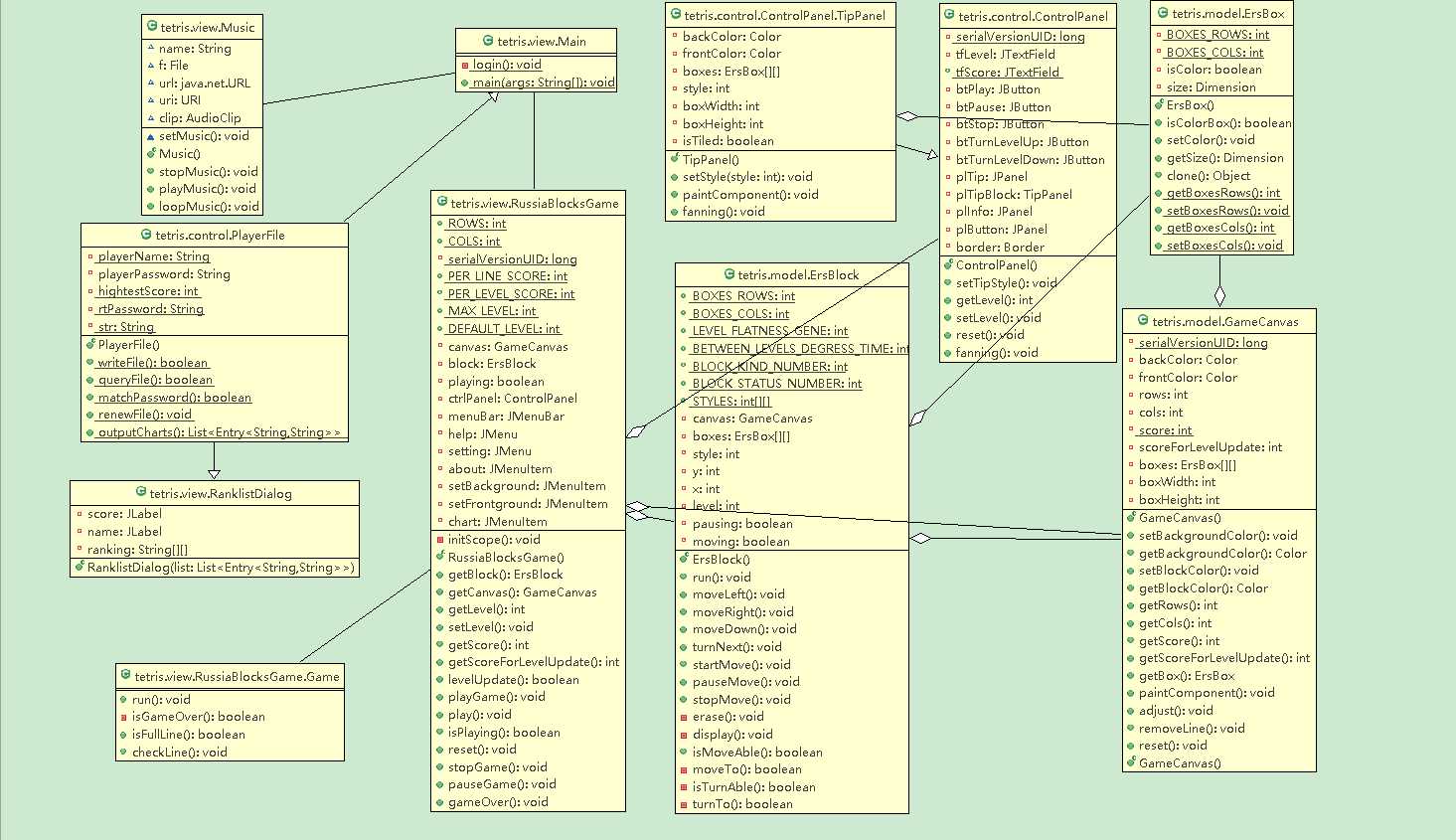Viewport: 1456px width, 840px height.
Task: Click the green icon beside isColorBox(): boolean
Action: coord(1159,123)
